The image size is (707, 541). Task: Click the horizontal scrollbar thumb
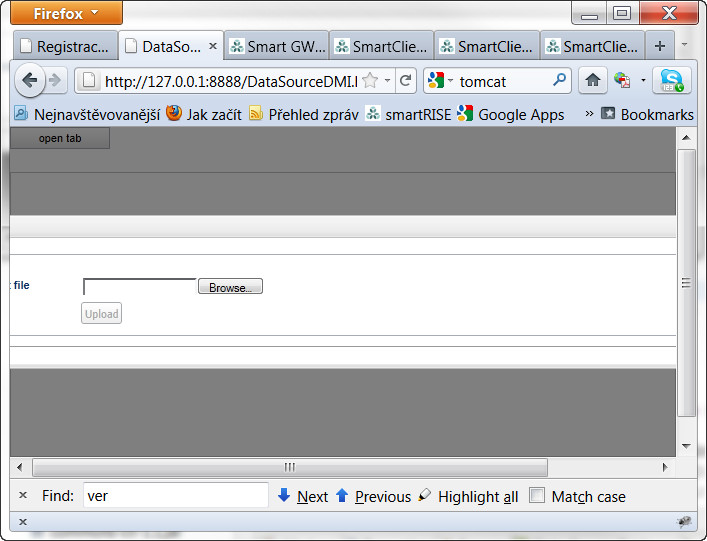point(290,467)
